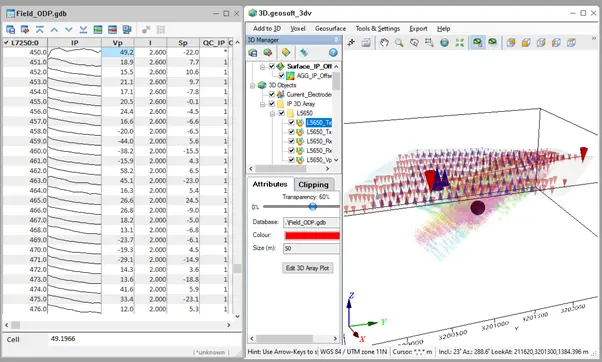
Task: Open the Voxel menu
Action: point(298,28)
